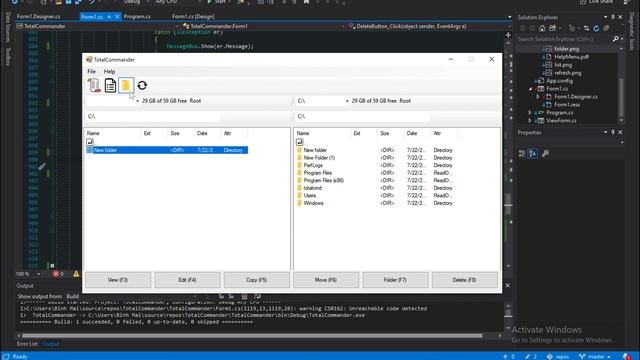Screen dimensions: 640x360
Task: Click the Home icon in Solution Explorer toolbar
Action: [542, 28]
